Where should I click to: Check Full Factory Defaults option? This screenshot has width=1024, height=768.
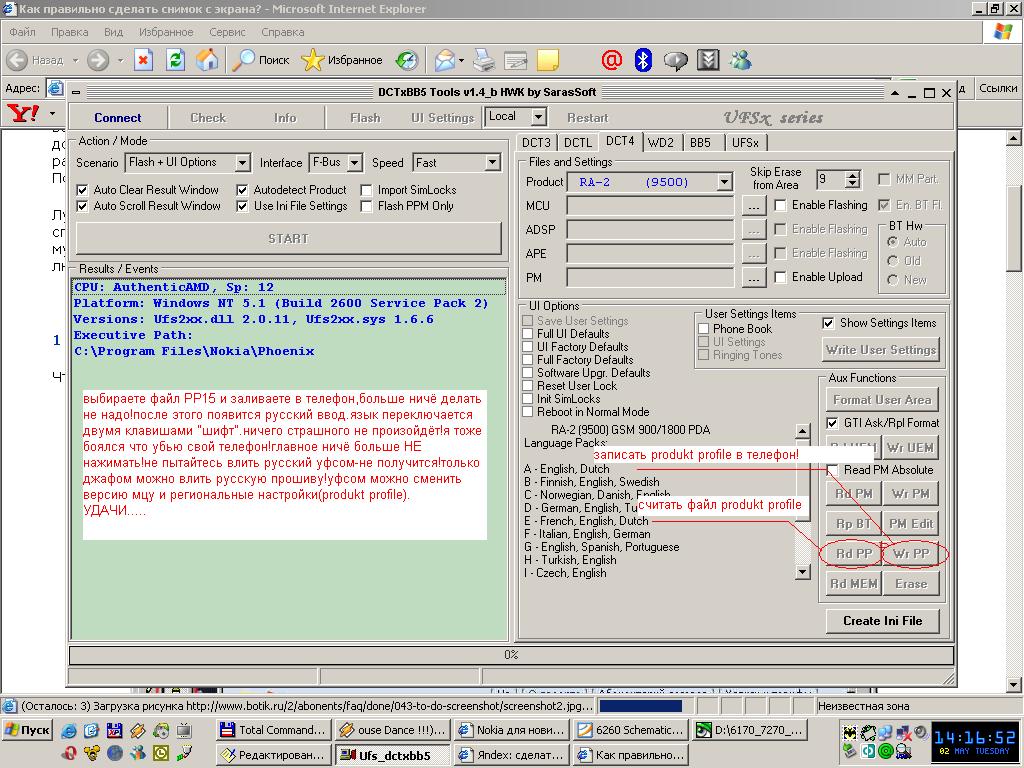[528, 359]
